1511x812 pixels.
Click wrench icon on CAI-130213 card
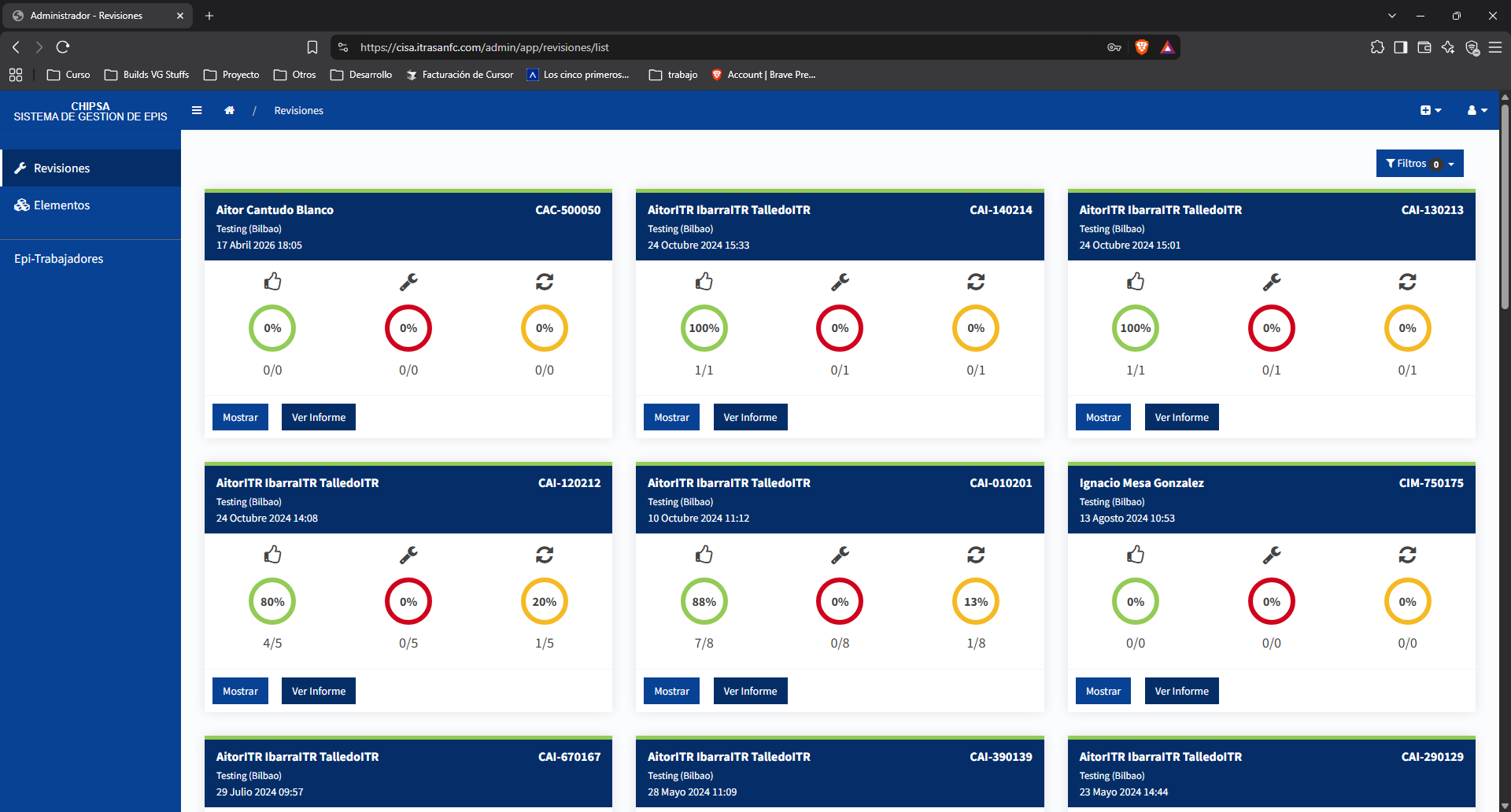(x=1272, y=282)
